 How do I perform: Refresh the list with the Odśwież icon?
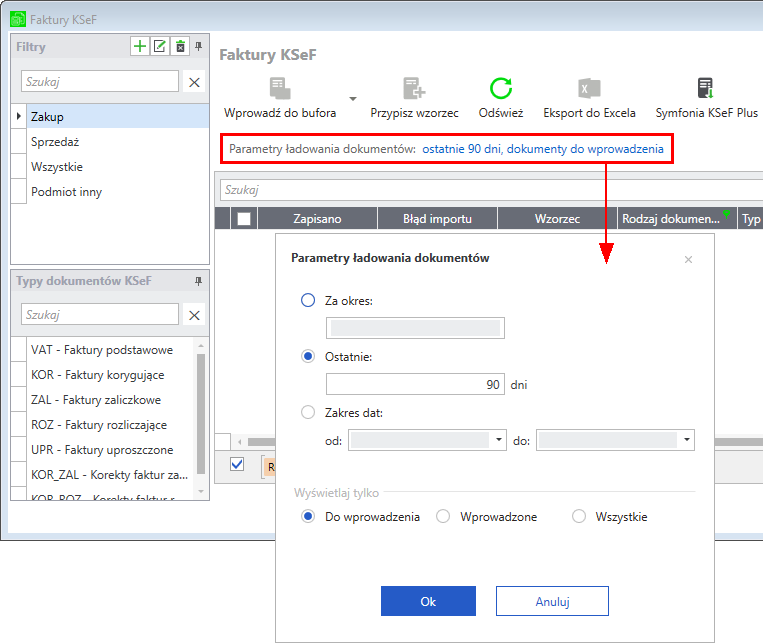pyautogui.click(x=501, y=88)
